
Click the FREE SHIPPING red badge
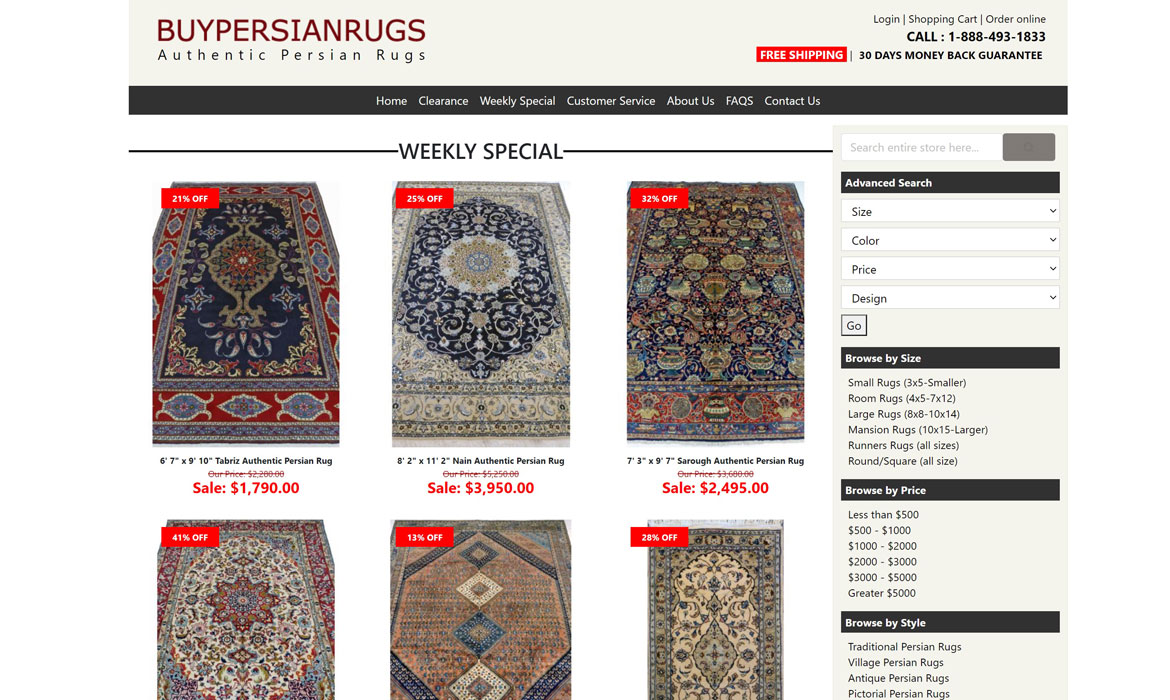pos(801,54)
